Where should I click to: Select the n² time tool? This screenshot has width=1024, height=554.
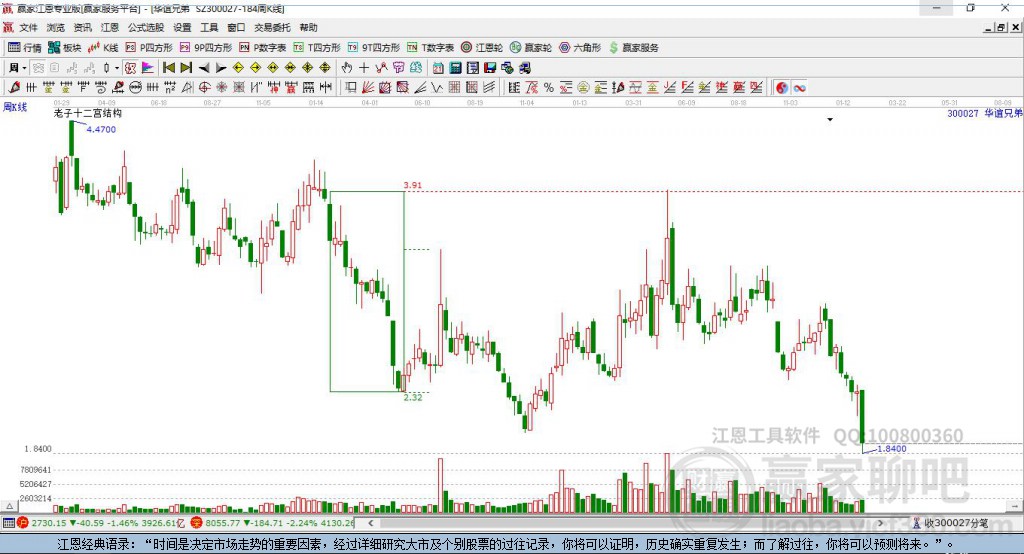(x=170, y=88)
